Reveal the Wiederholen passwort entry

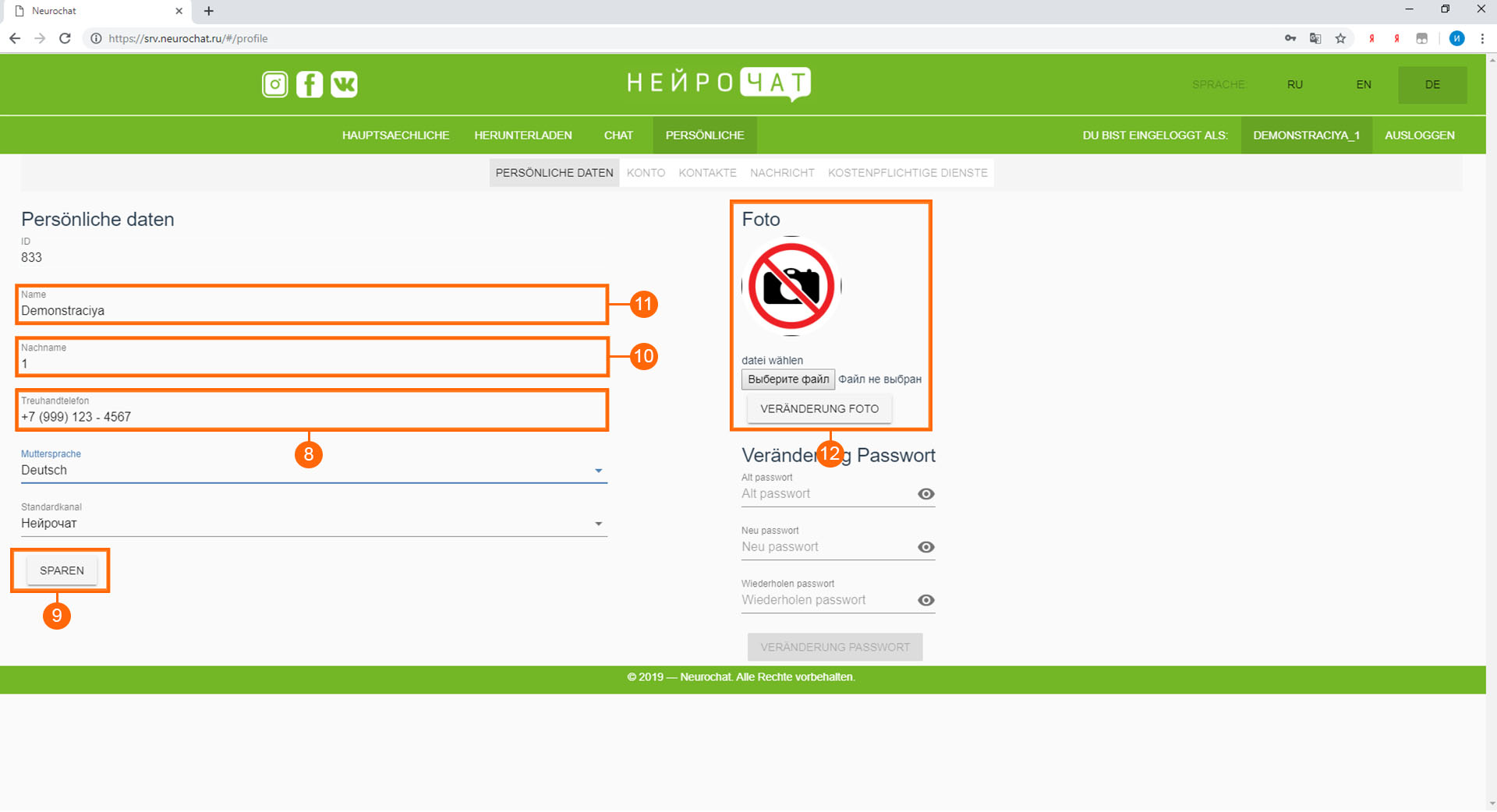[925, 600]
